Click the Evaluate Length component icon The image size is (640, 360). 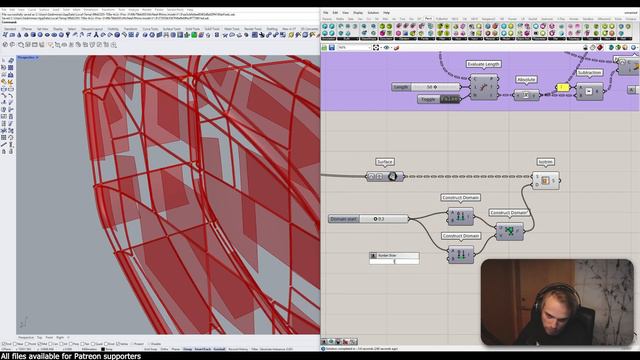pyautogui.click(x=484, y=87)
